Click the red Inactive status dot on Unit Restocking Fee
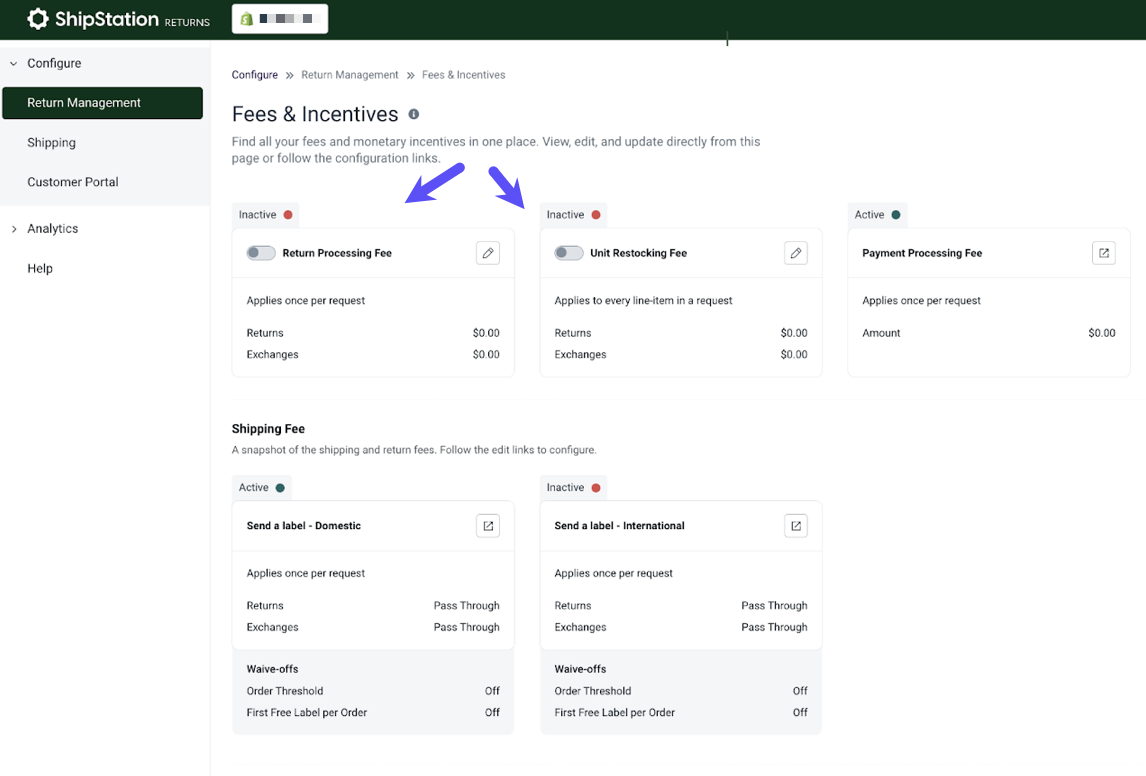 [x=597, y=214]
